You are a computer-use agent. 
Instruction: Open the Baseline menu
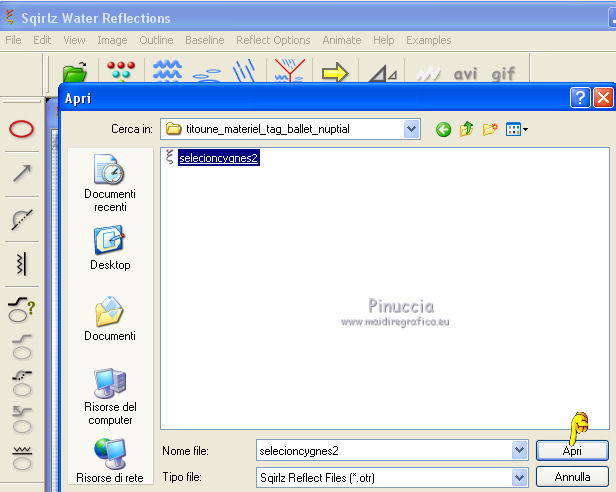point(205,40)
